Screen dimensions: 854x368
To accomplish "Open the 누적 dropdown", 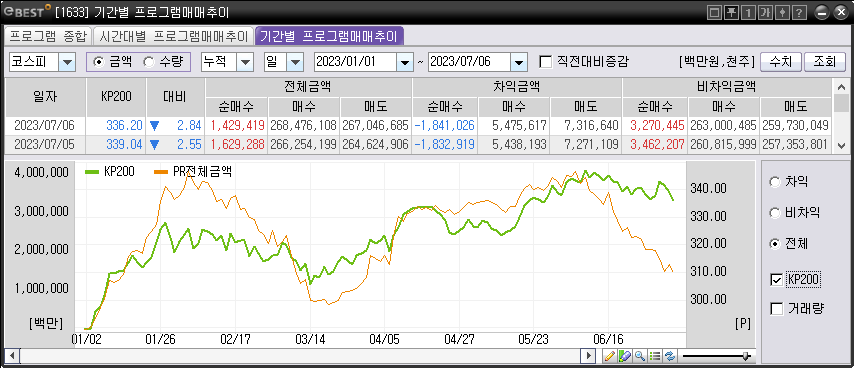I will click(x=245, y=62).
